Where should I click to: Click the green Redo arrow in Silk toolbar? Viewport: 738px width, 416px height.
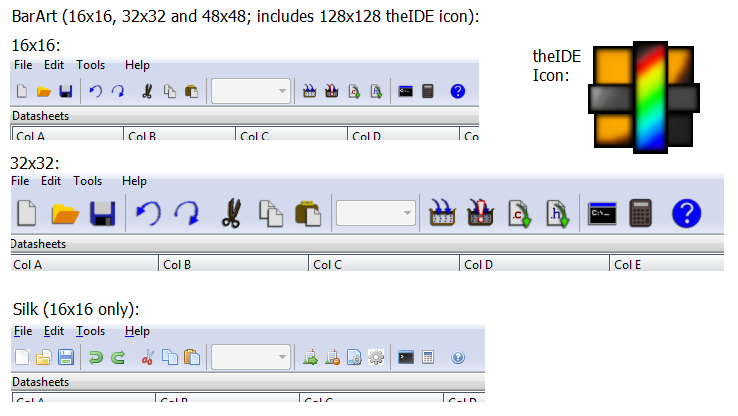(117, 357)
